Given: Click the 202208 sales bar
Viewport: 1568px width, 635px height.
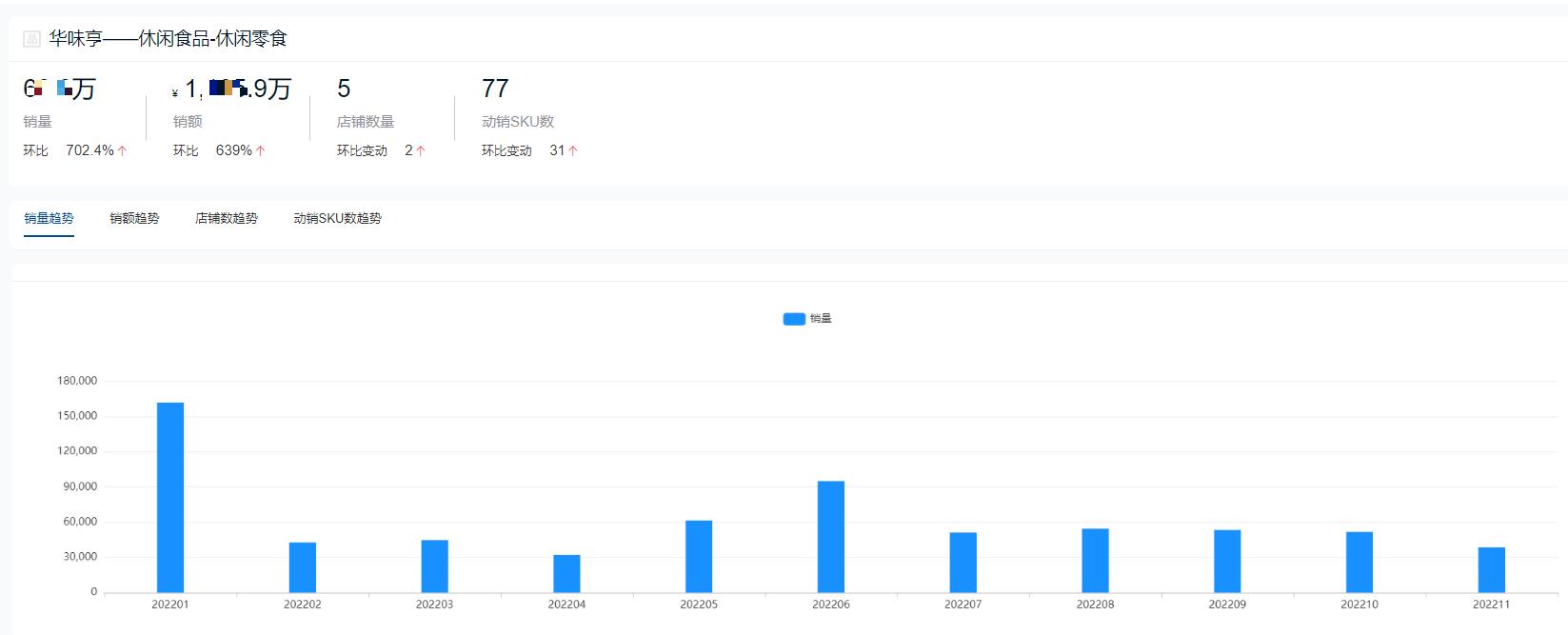Looking at the screenshot, I should (1095, 561).
